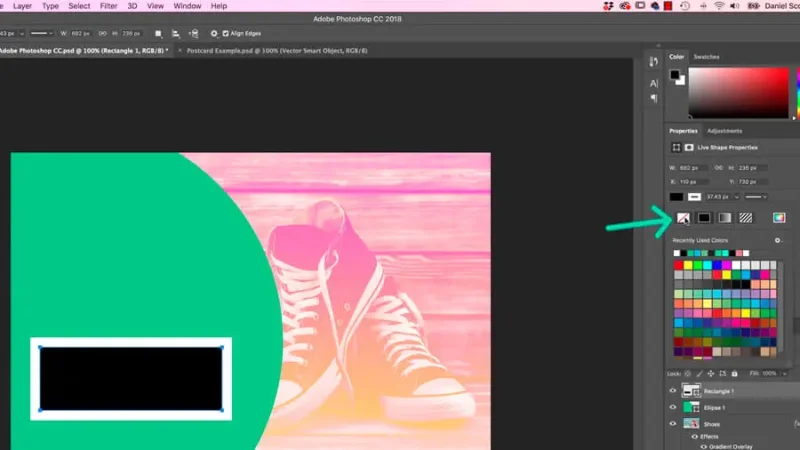Lock position move icon in Layers
This screenshot has height=450, width=800.
[711, 374]
